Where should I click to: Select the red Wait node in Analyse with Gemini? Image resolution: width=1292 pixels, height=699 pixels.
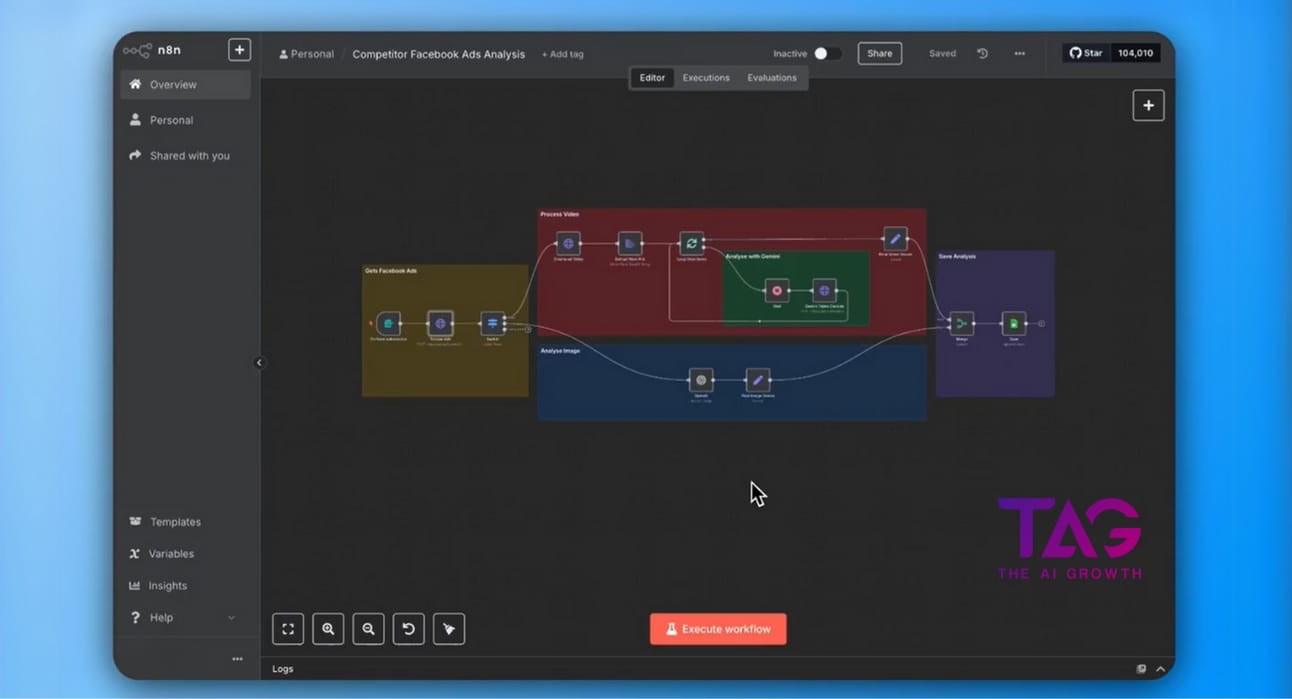click(777, 291)
